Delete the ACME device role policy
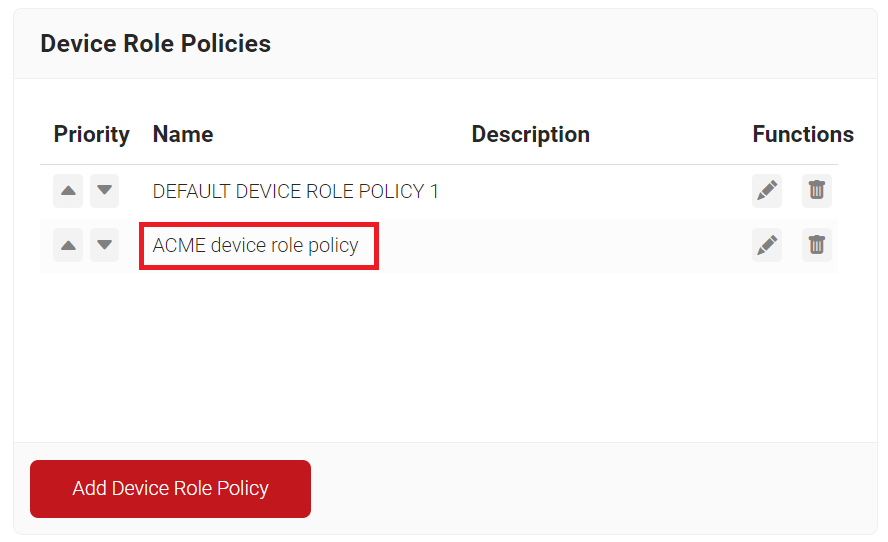Viewport: 888px width, 542px height. 817,245
